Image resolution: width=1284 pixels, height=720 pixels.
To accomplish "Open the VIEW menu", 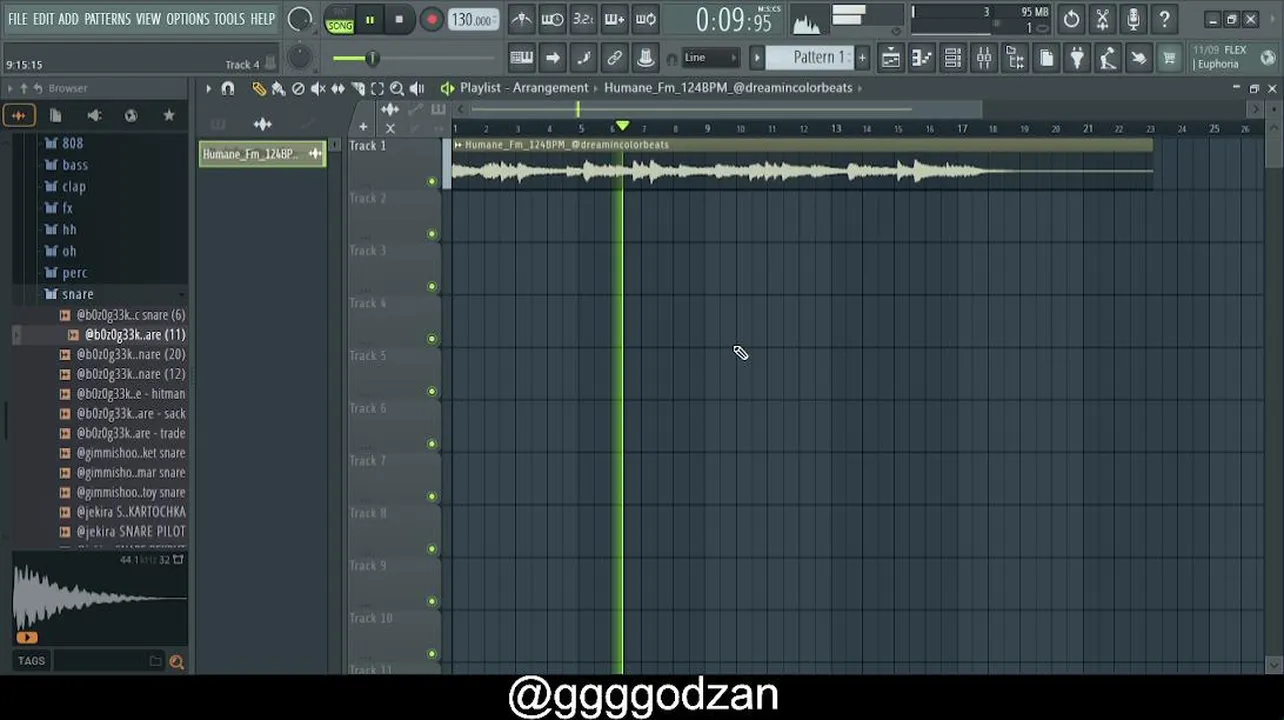I will point(148,19).
